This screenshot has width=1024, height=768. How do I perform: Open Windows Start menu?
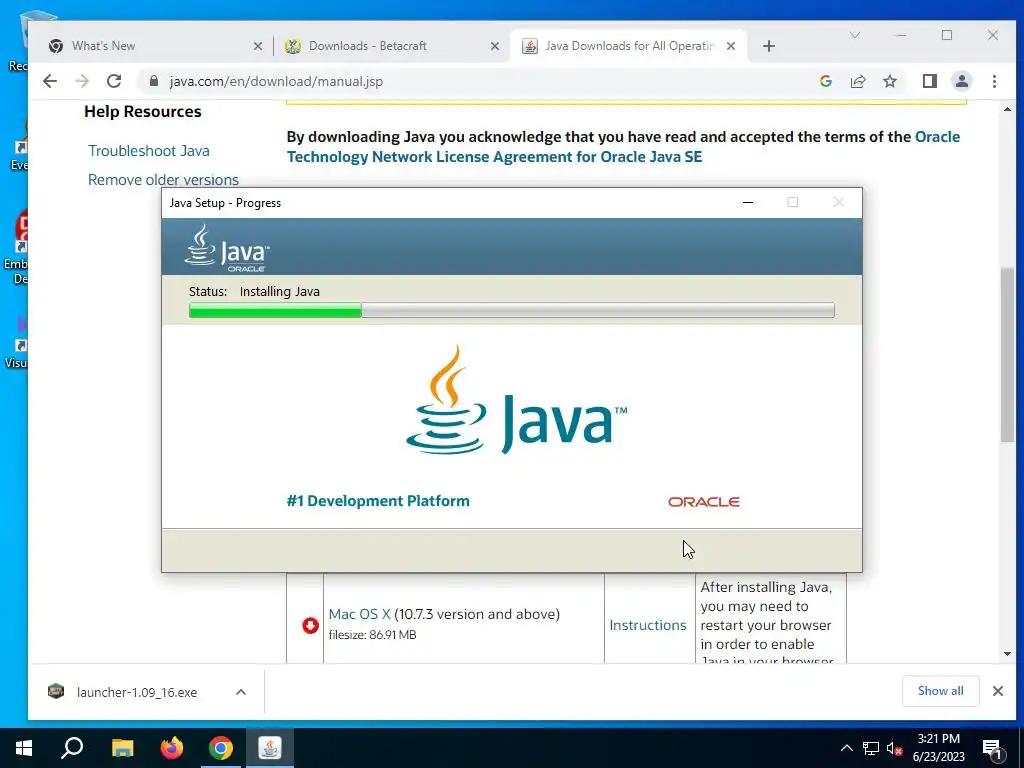[24, 748]
